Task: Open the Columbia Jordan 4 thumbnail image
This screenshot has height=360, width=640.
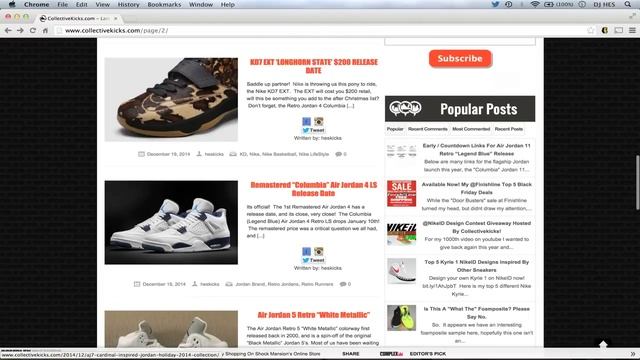Action: (x=171, y=222)
